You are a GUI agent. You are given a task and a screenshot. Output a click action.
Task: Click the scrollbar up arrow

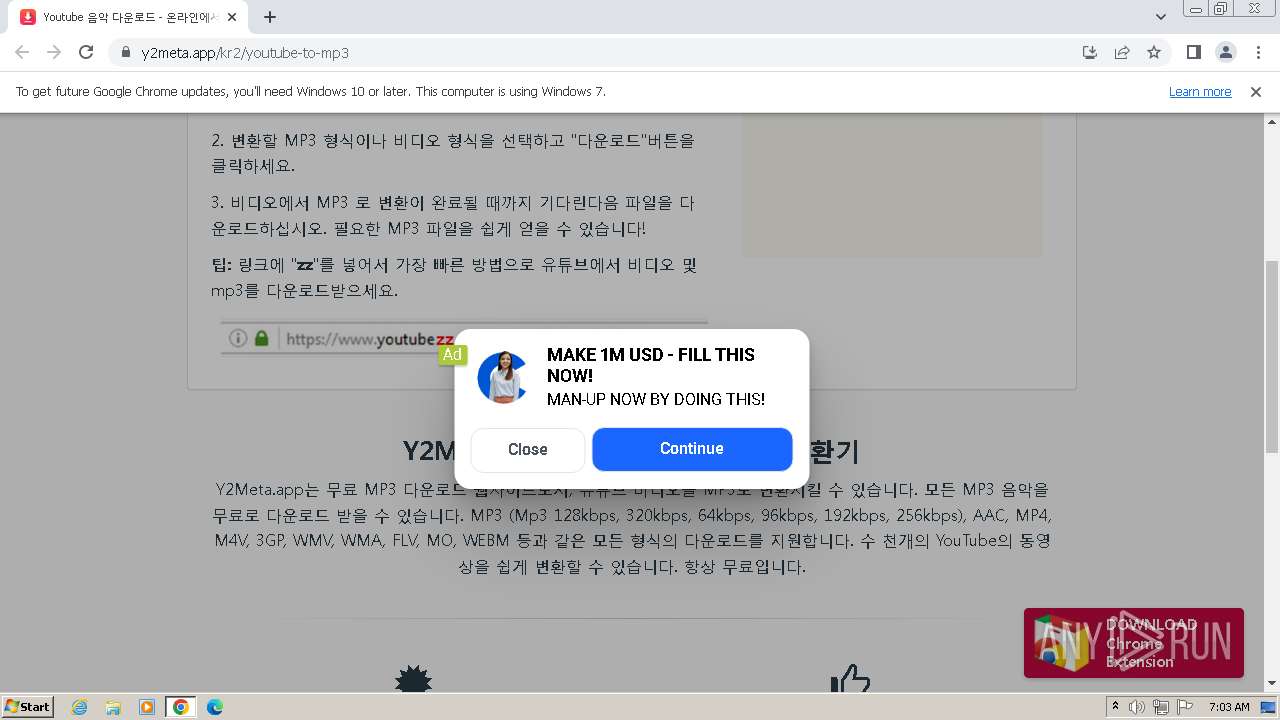1272,121
